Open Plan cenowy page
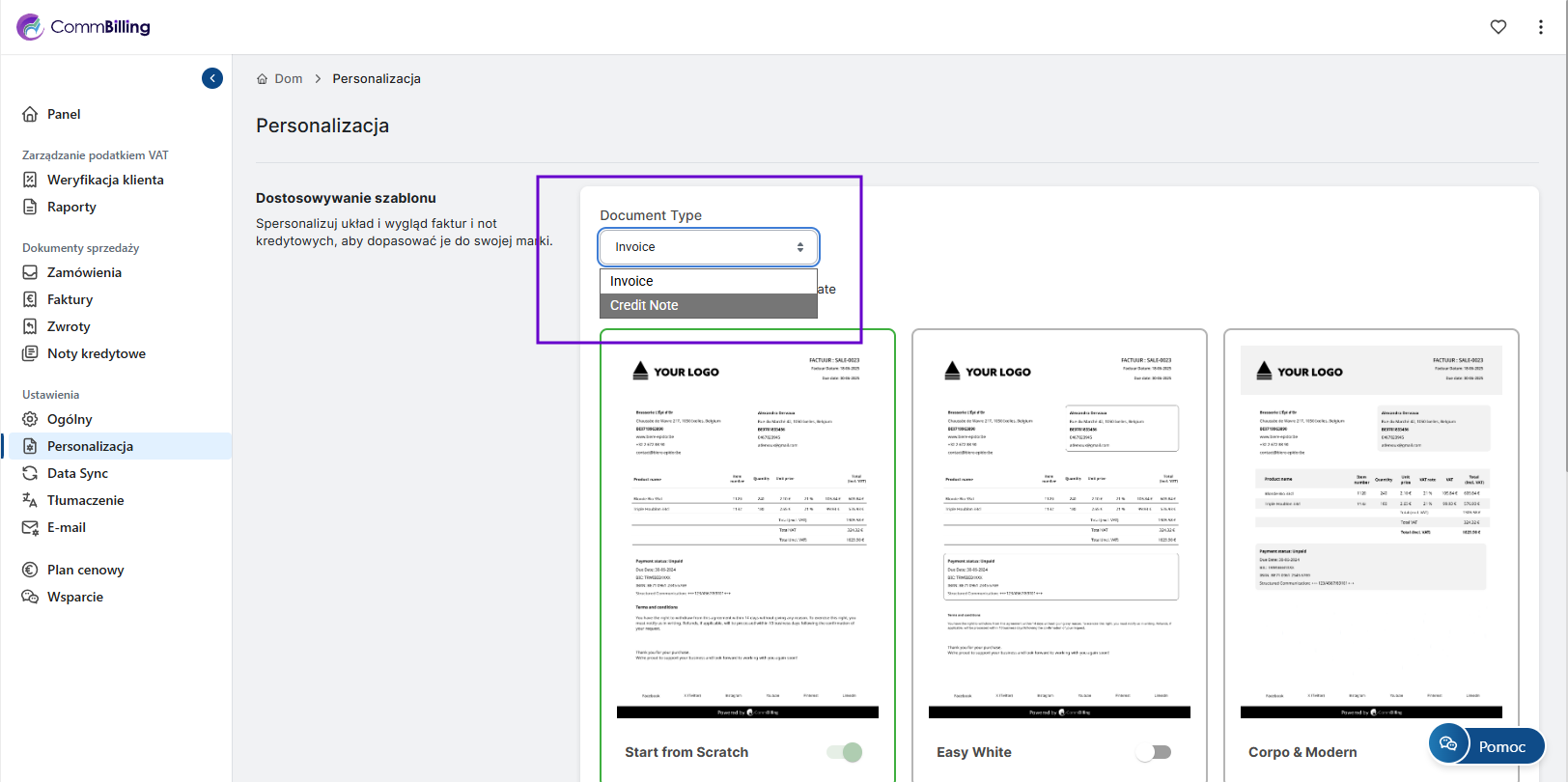Image resolution: width=1568 pixels, height=782 pixels. click(x=85, y=570)
